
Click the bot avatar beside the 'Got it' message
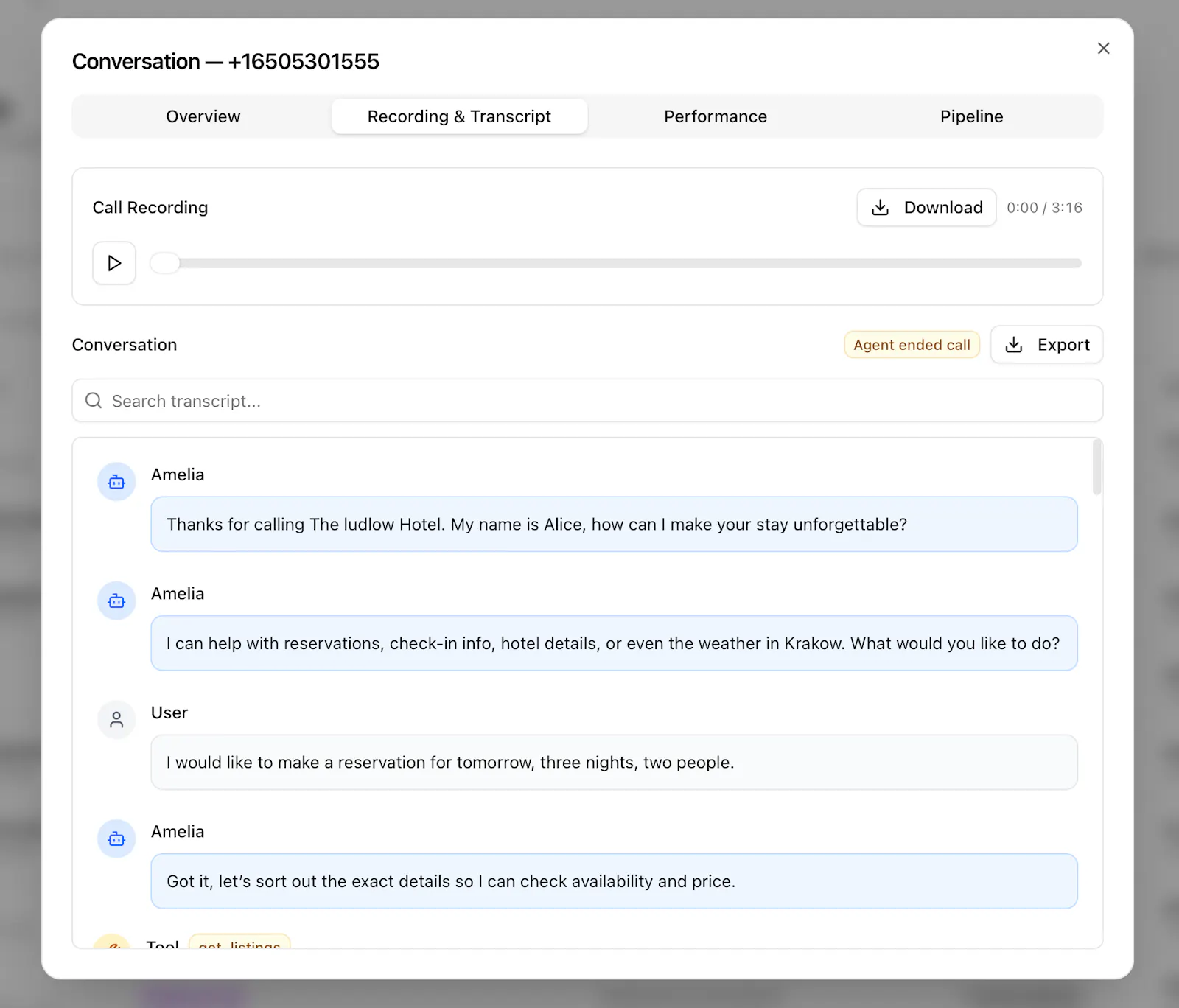[x=116, y=839]
